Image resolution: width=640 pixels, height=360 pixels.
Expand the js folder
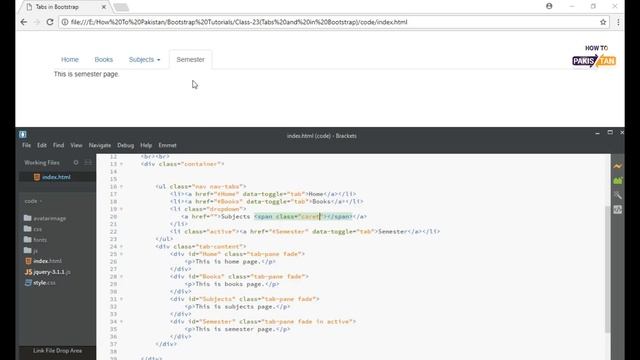pos(31,250)
